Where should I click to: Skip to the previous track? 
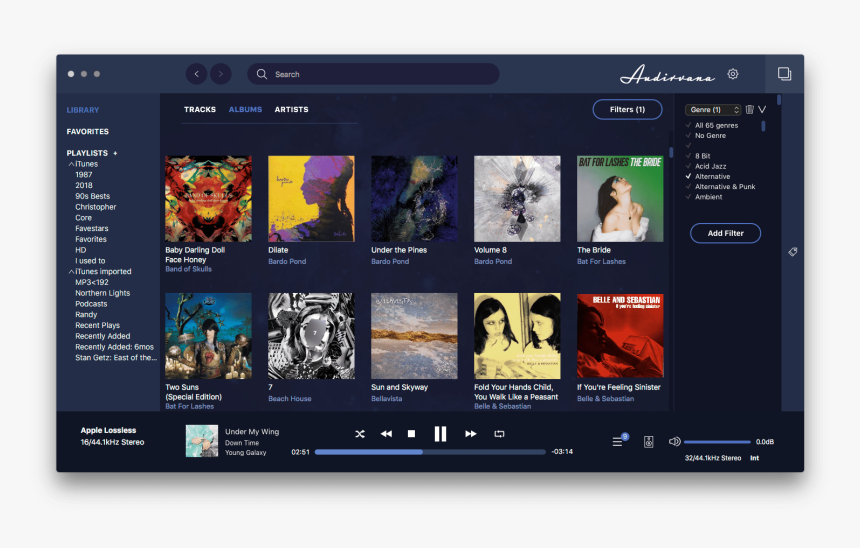coord(386,434)
